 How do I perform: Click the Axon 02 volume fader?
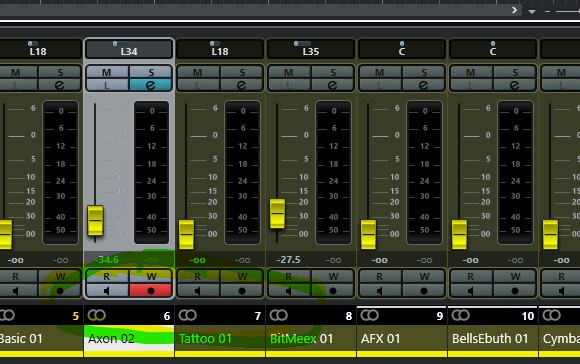pyautogui.click(x=95, y=220)
